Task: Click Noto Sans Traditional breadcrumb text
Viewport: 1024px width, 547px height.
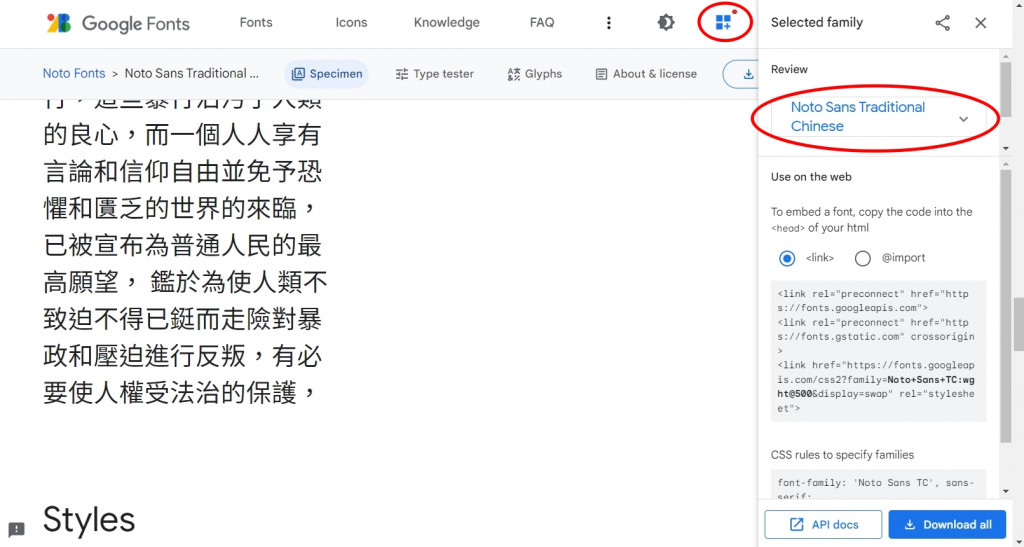Action: pyautogui.click(x=191, y=73)
